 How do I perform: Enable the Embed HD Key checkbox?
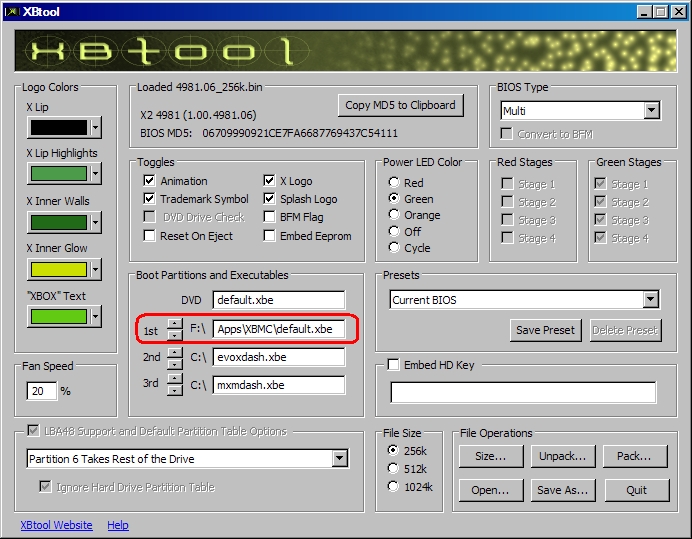393,365
